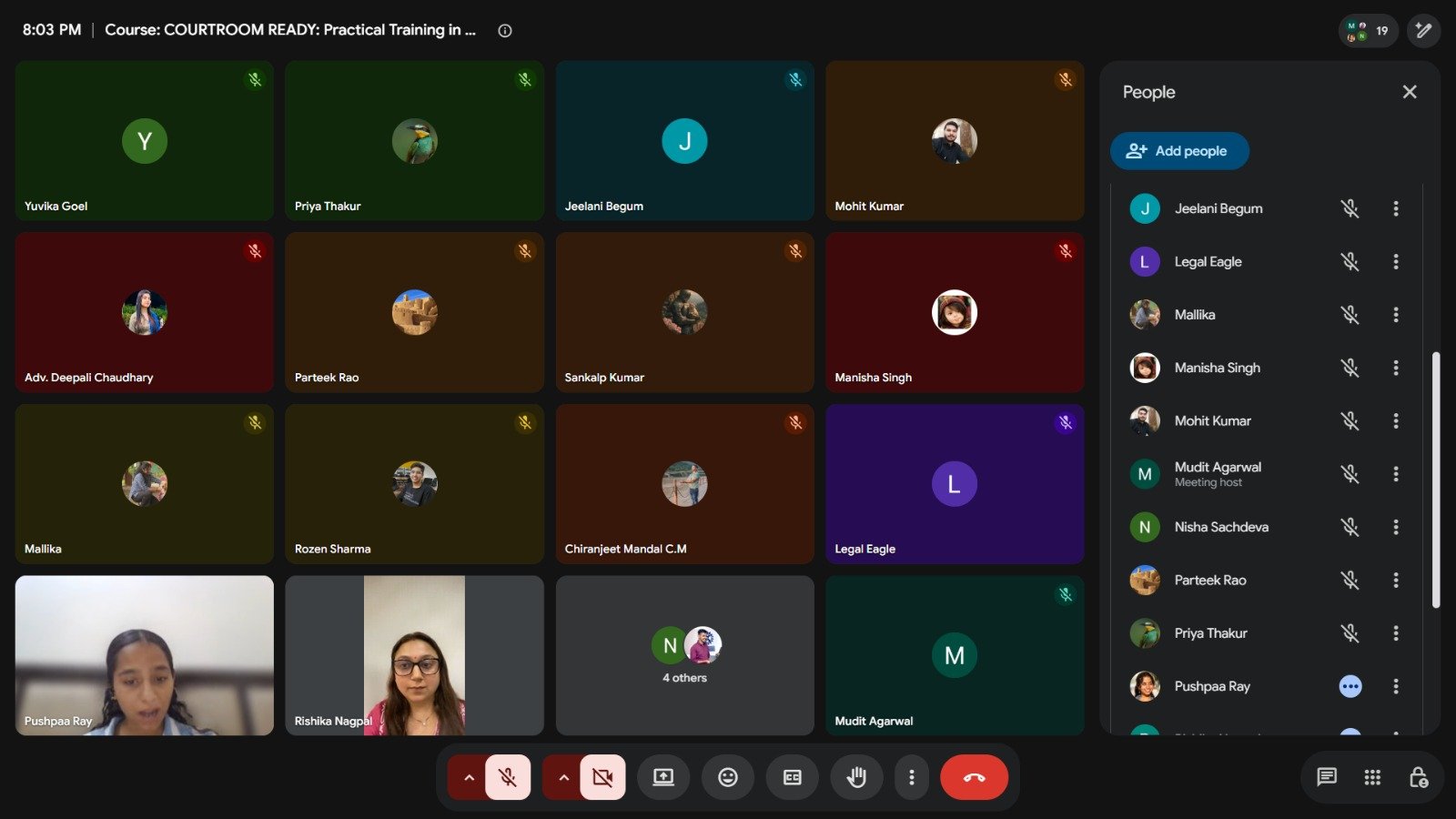Click mic icon beside Mudit Agarwal
1456x819 pixels.
click(1350, 473)
